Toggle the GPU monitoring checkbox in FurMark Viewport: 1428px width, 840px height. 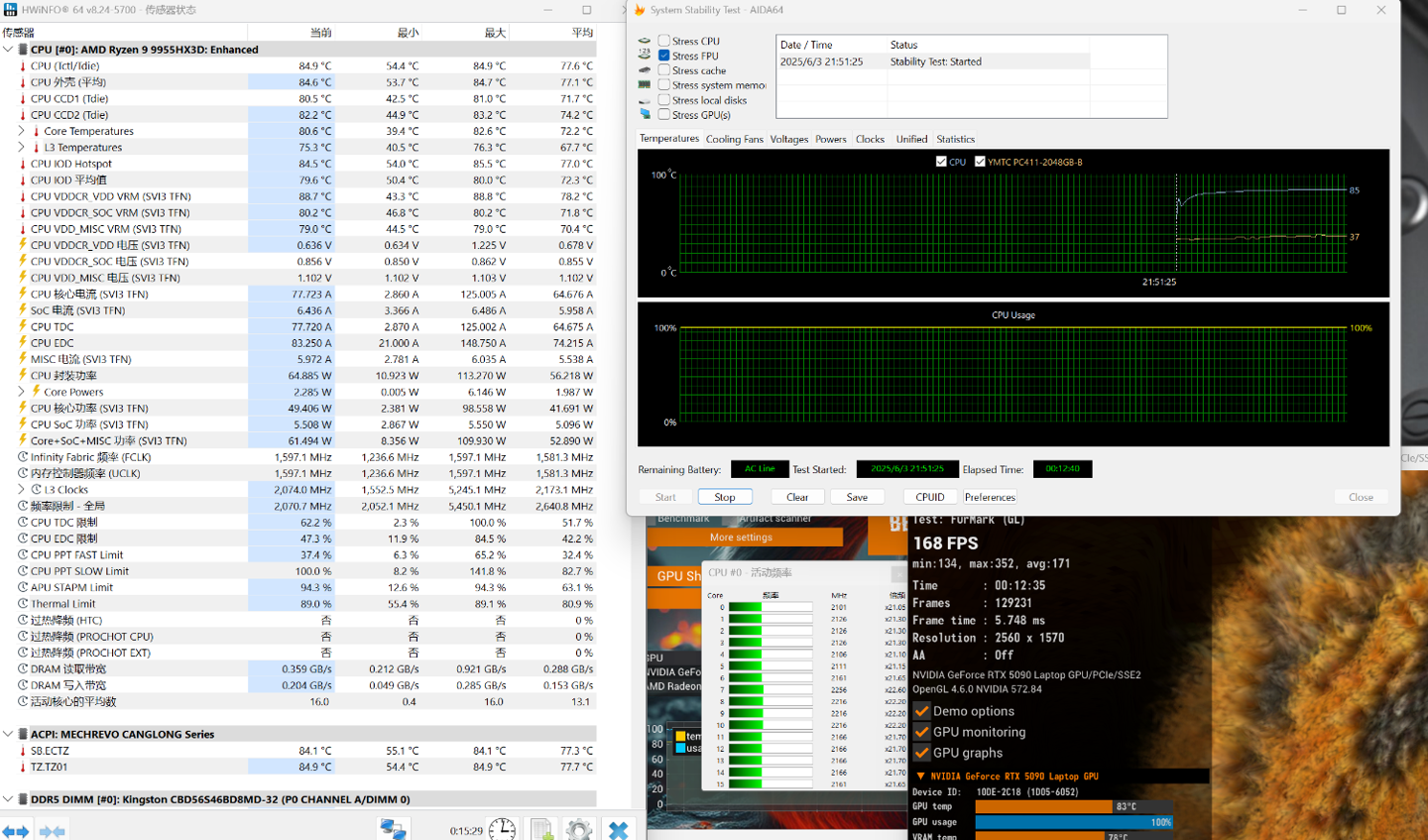[x=922, y=732]
